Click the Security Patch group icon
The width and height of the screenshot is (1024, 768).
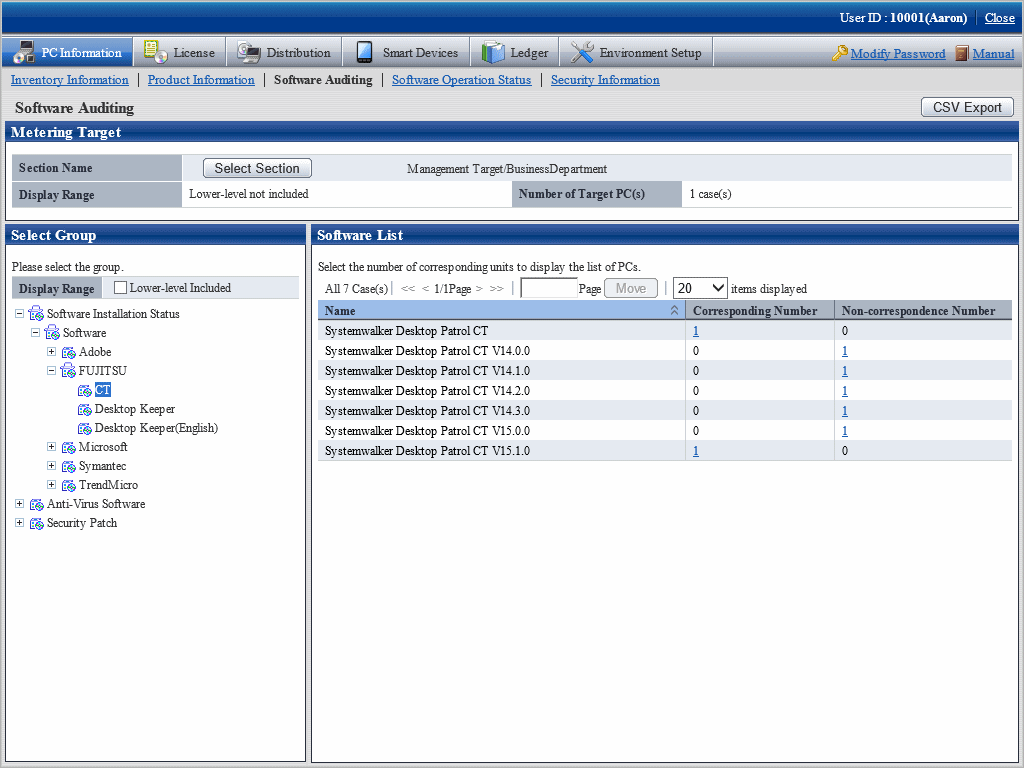[x=37, y=523]
